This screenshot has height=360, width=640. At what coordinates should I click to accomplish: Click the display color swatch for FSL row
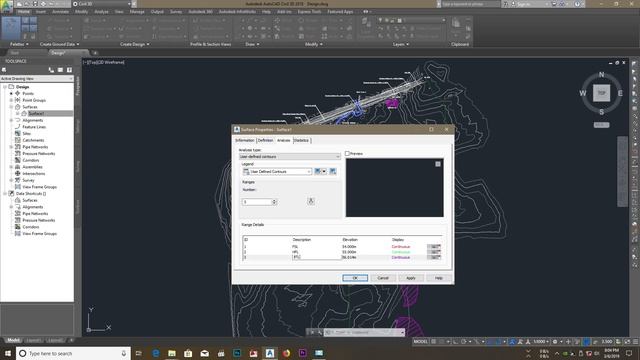coord(433,247)
